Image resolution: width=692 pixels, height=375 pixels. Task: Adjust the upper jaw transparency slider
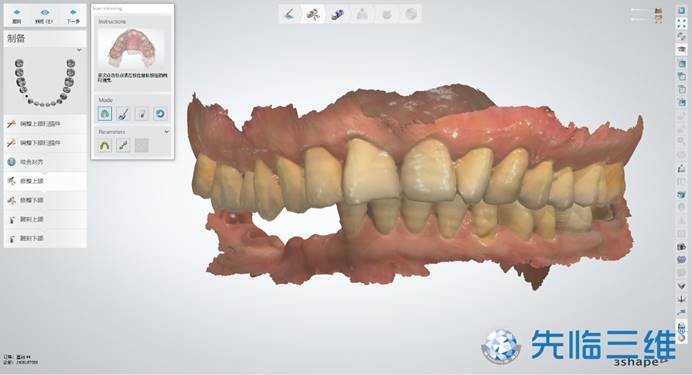(x=641, y=10)
